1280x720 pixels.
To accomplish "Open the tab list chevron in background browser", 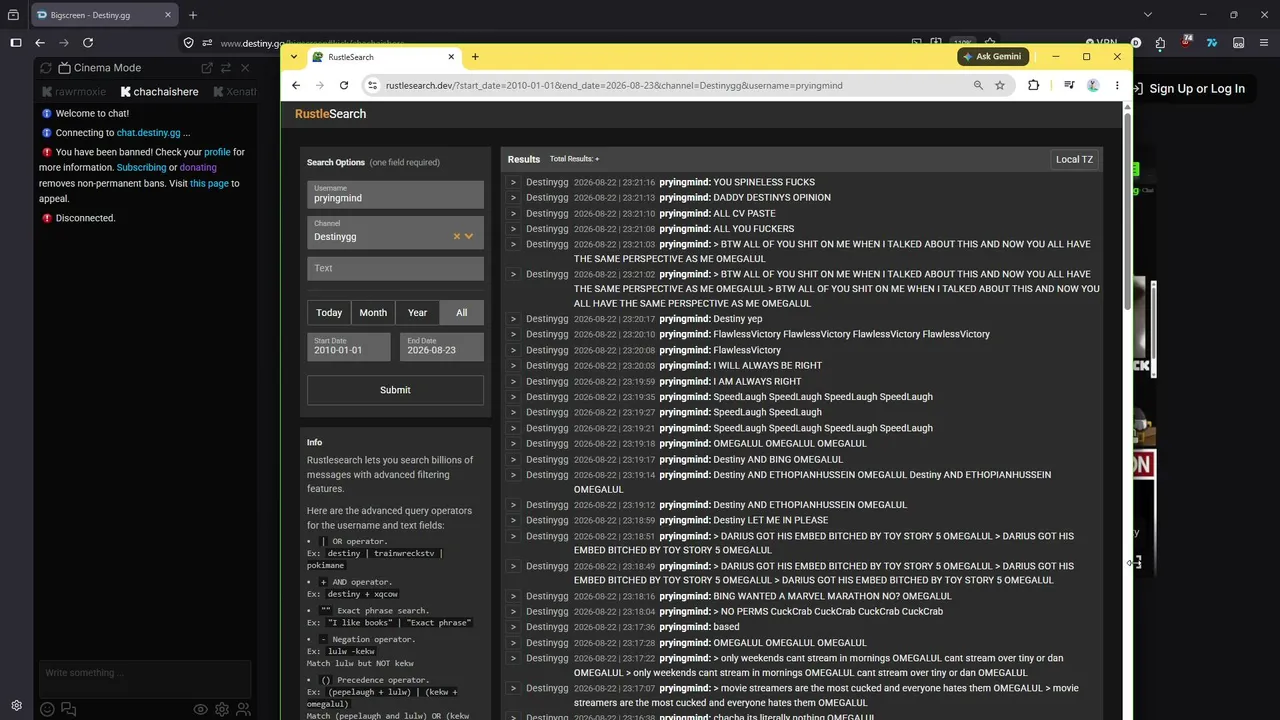I will click(1148, 15).
